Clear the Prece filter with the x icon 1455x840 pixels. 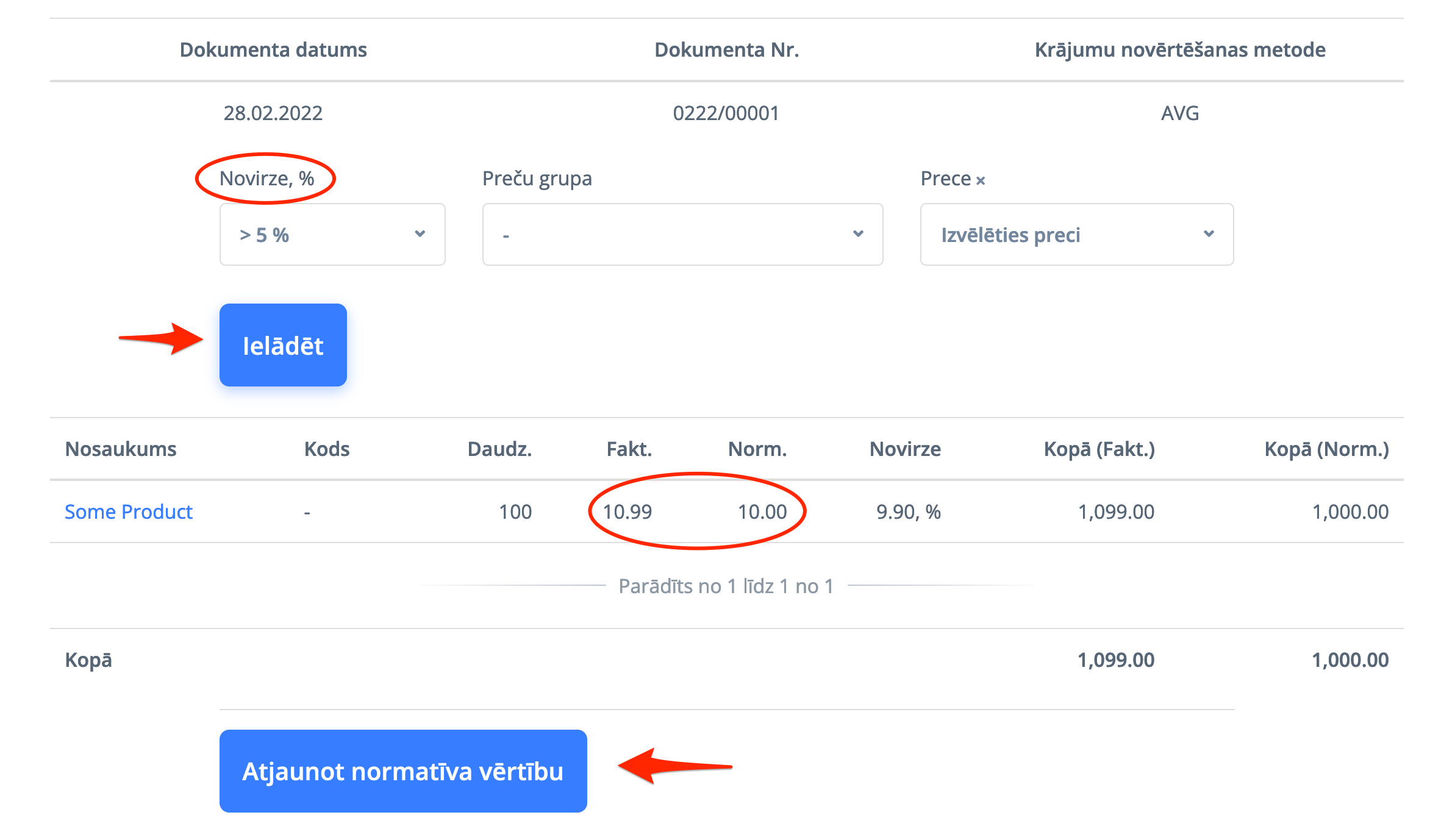coord(981,180)
